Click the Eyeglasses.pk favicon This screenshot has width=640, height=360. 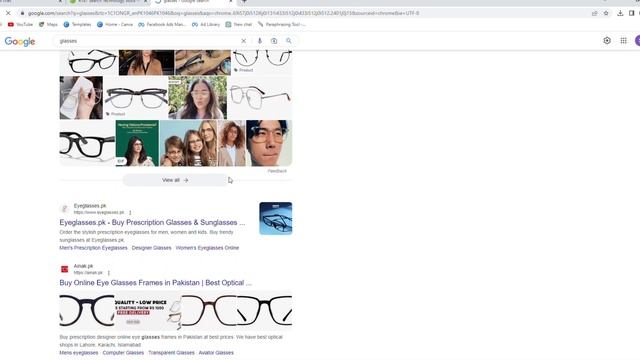click(x=64, y=209)
